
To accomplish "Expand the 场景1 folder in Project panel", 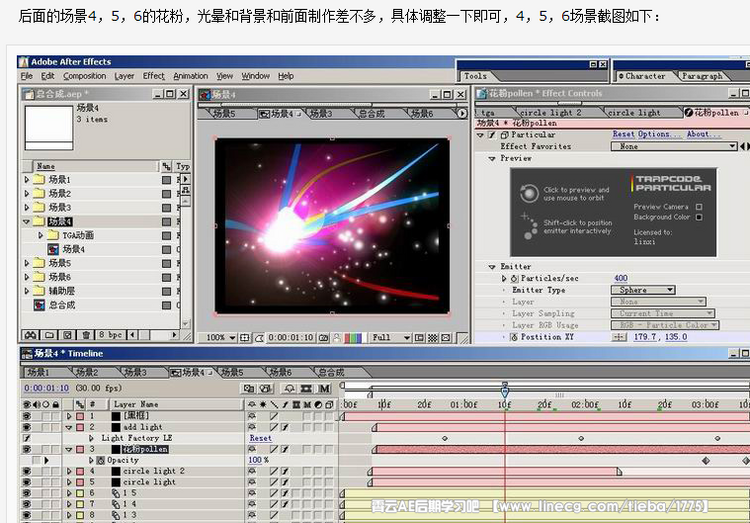I will (27, 180).
